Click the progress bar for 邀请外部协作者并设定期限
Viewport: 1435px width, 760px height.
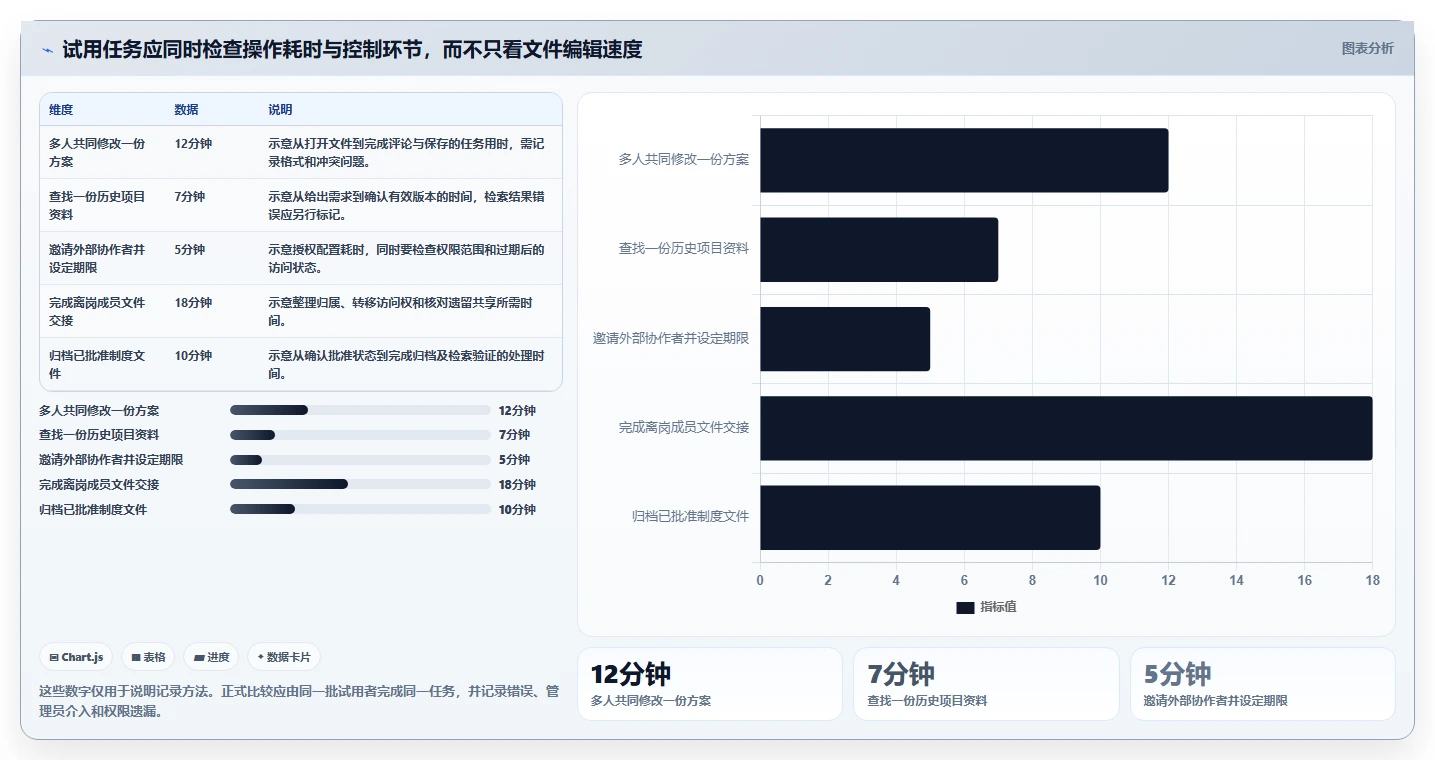tap(360, 460)
